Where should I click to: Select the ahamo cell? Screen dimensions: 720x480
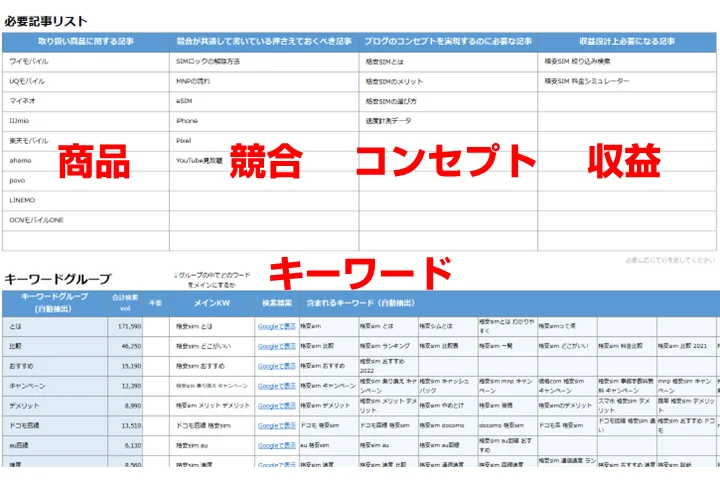click(x=86, y=161)
